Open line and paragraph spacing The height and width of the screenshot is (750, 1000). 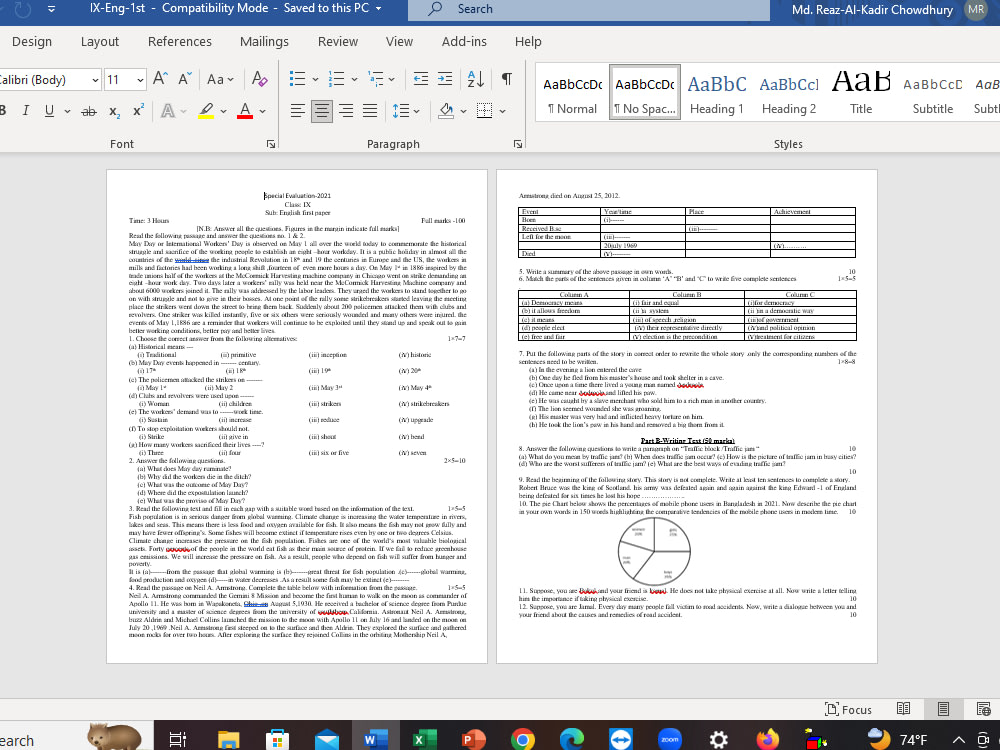[401, 111]
